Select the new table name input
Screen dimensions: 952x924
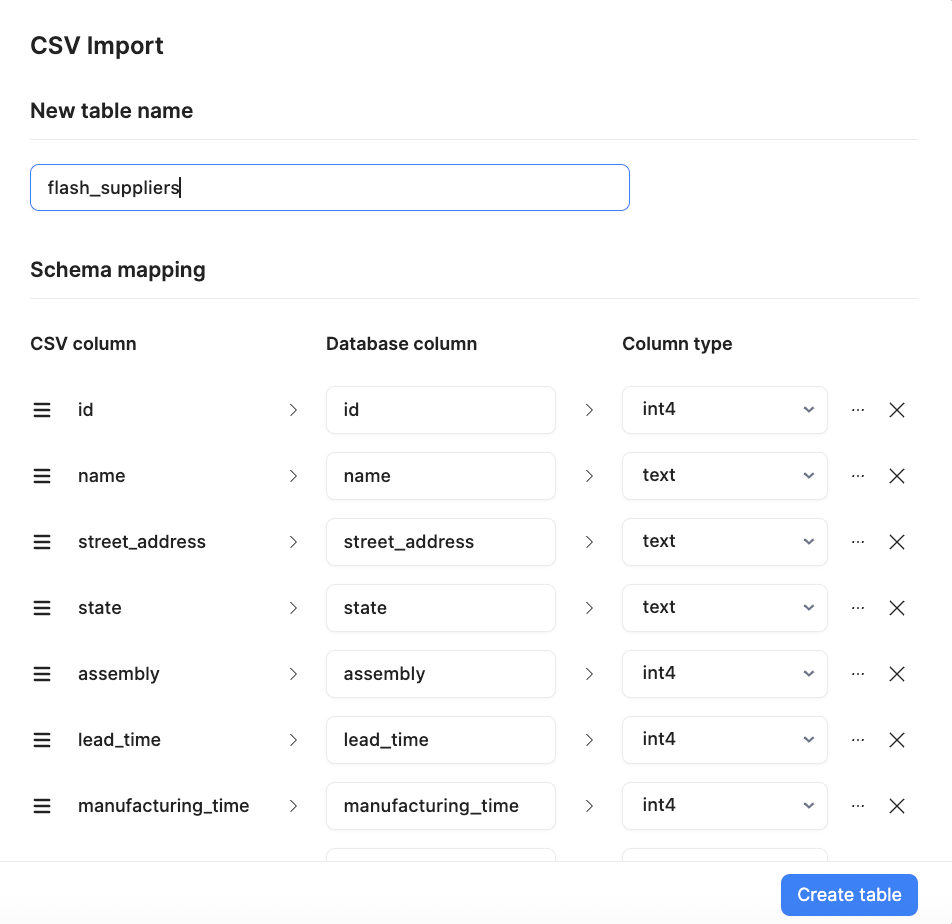[x=330, y=187]
